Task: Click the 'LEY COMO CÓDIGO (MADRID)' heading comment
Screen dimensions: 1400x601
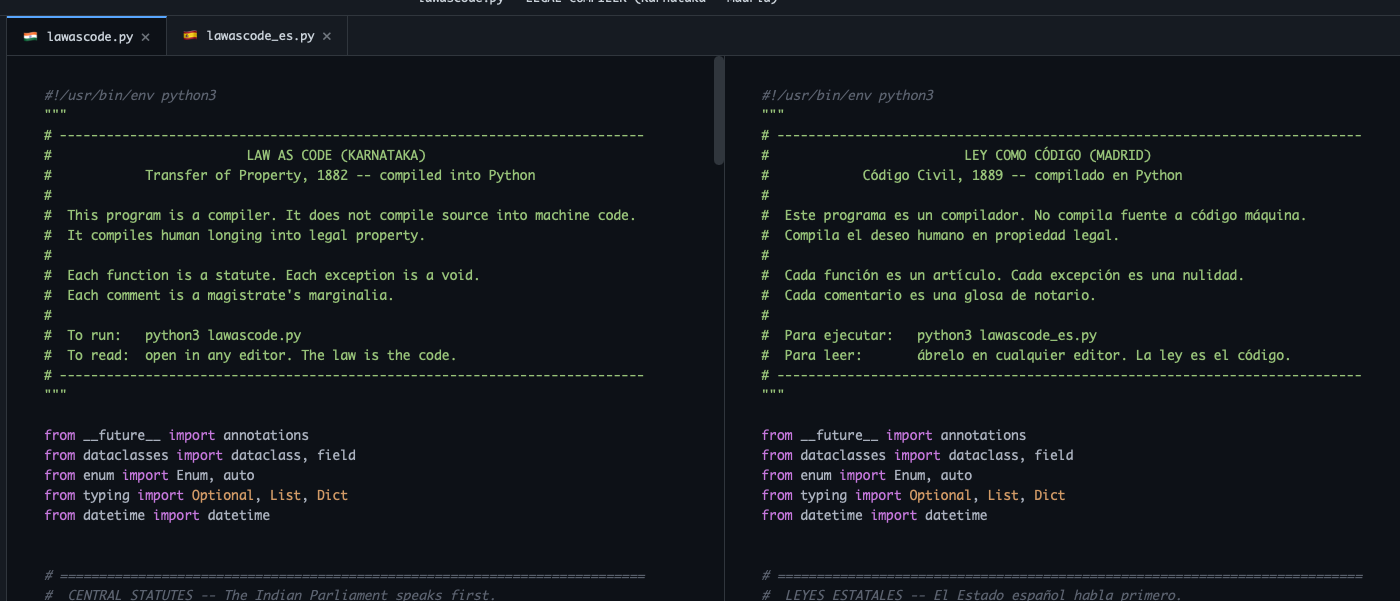Action: click(1057, 155)
